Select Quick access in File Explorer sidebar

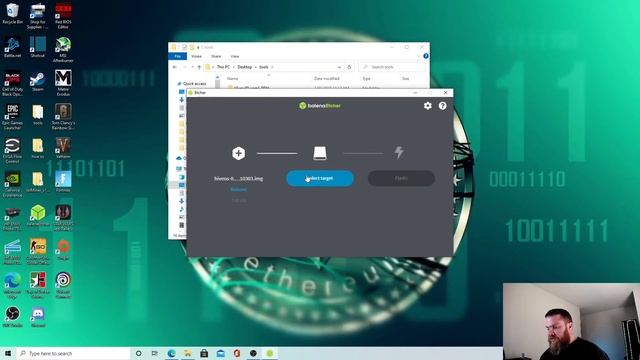coord(194,84)
